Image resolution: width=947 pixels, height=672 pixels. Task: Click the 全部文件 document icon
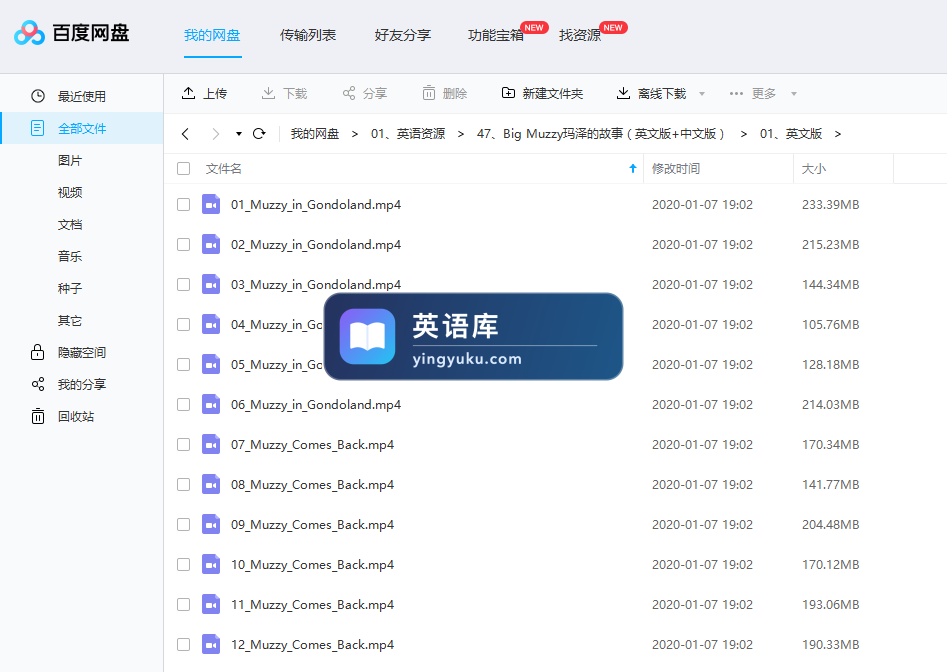coord(37,128)
